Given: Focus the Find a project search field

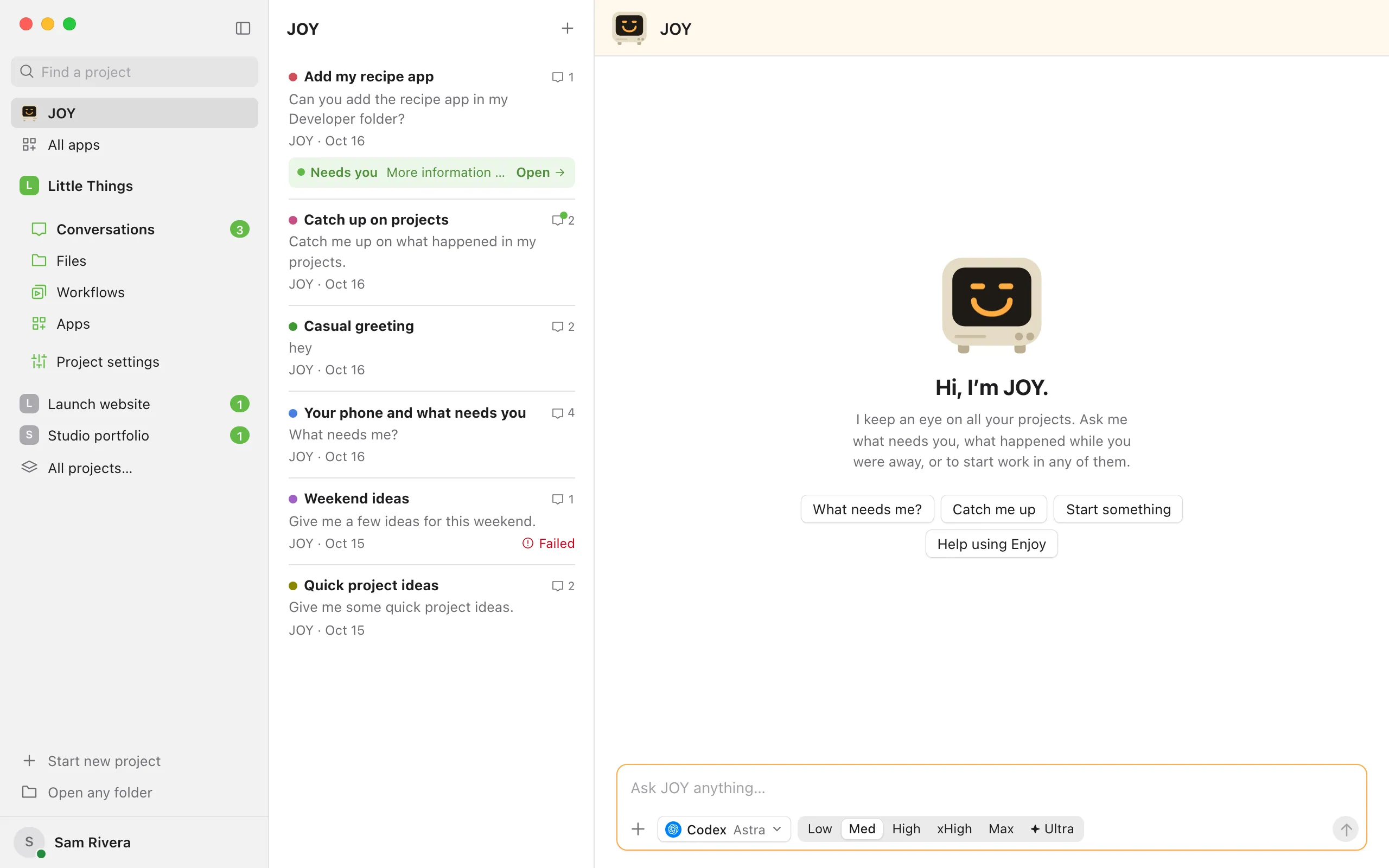Looking at the screenshot, I should point(135,72).
